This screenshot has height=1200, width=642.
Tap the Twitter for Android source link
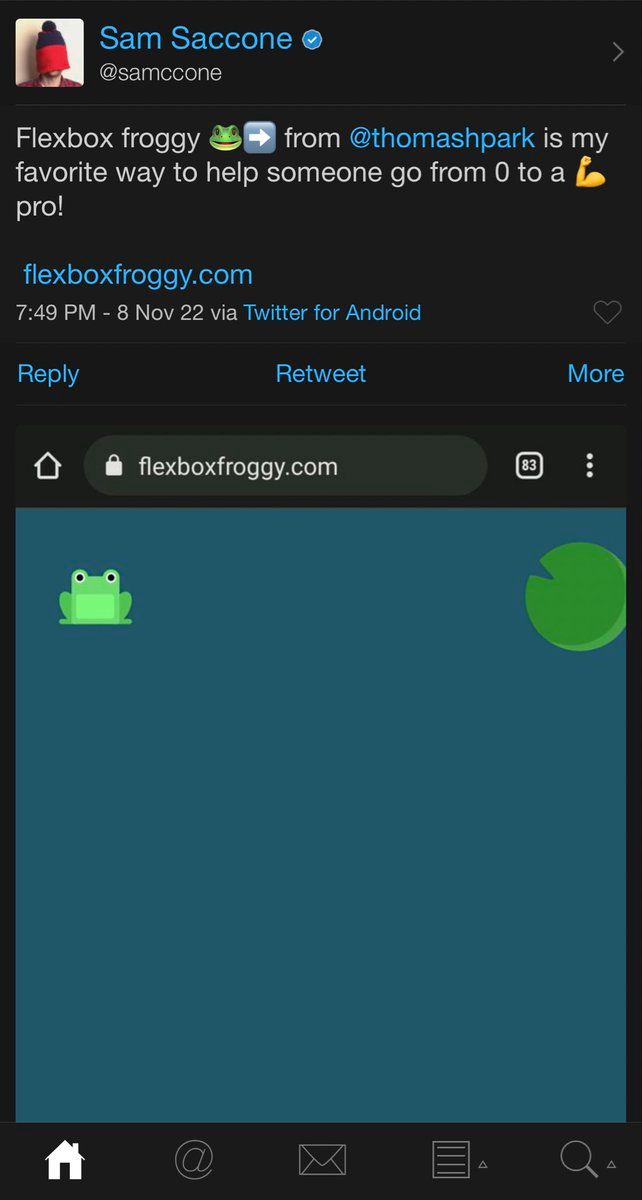[332, 313]
